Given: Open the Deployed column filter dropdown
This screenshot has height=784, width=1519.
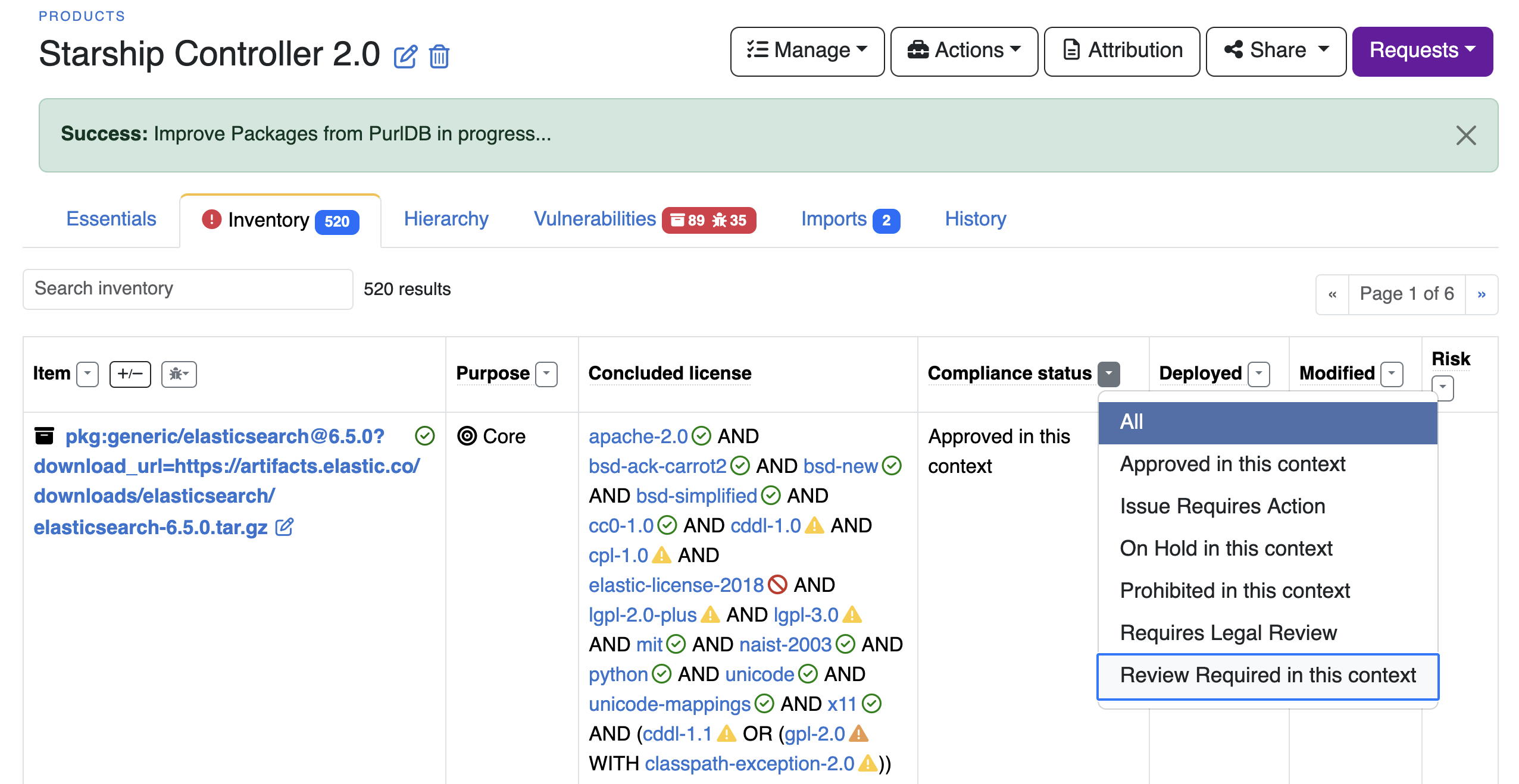Looking at the screenshot, I should [x=1259, y=374].
